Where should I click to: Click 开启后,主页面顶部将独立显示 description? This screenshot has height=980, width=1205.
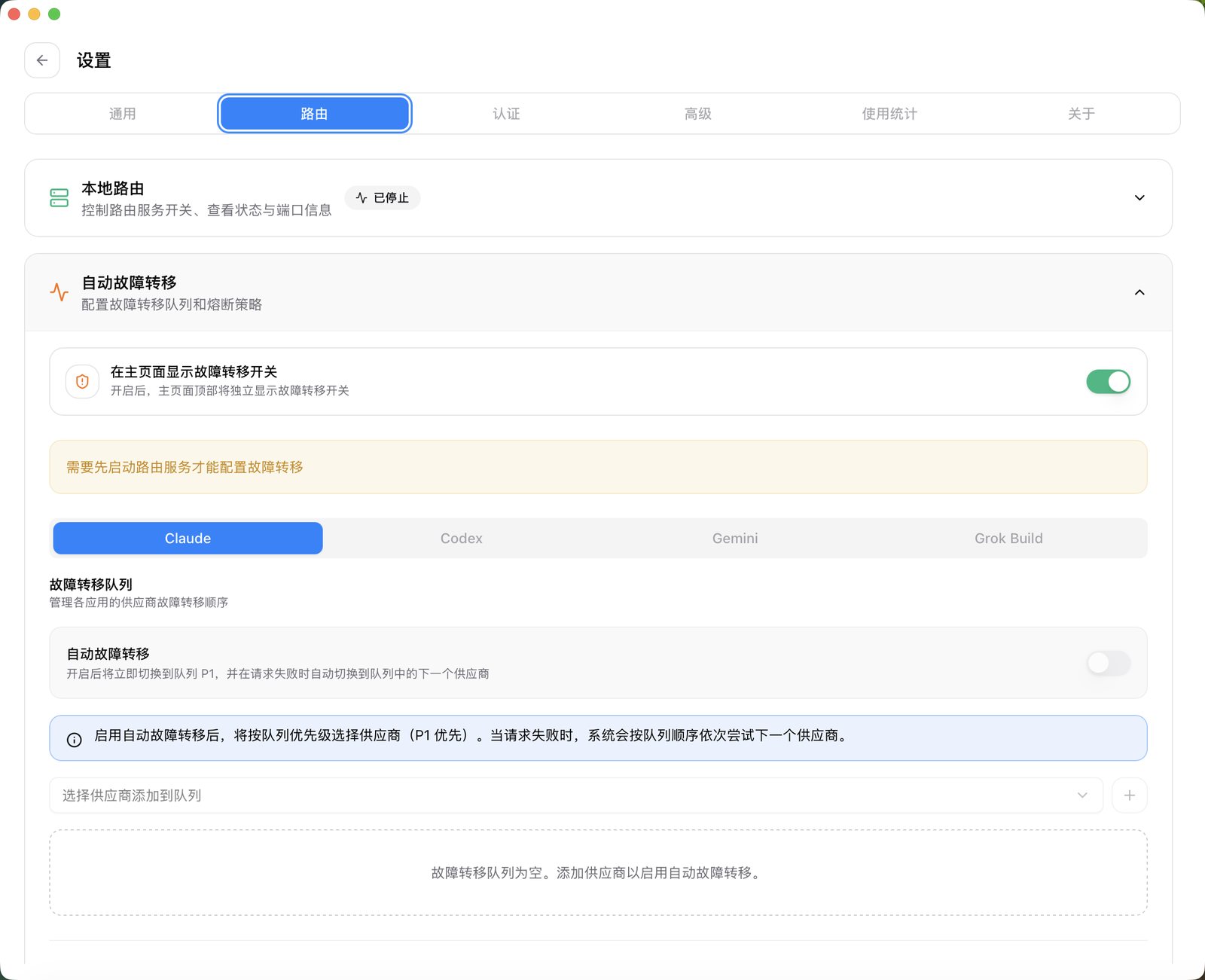click(x=230, y=390)
